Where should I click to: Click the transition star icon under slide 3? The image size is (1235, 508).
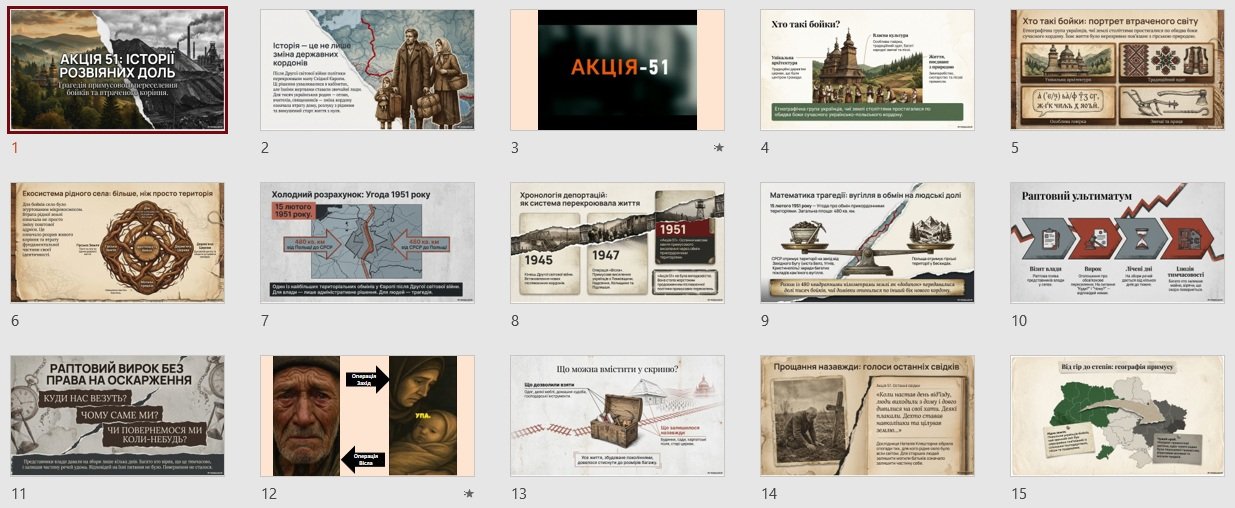(718, 148)
